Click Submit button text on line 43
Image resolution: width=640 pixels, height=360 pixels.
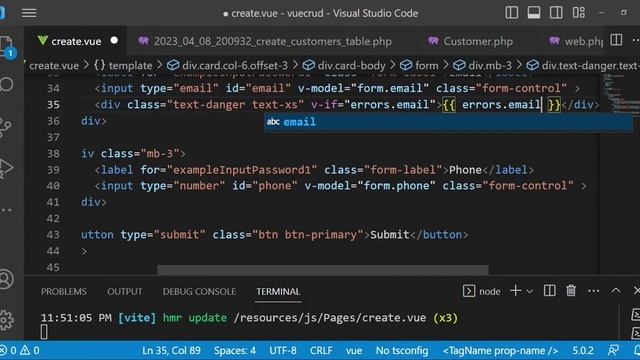(x=390, y=235)
